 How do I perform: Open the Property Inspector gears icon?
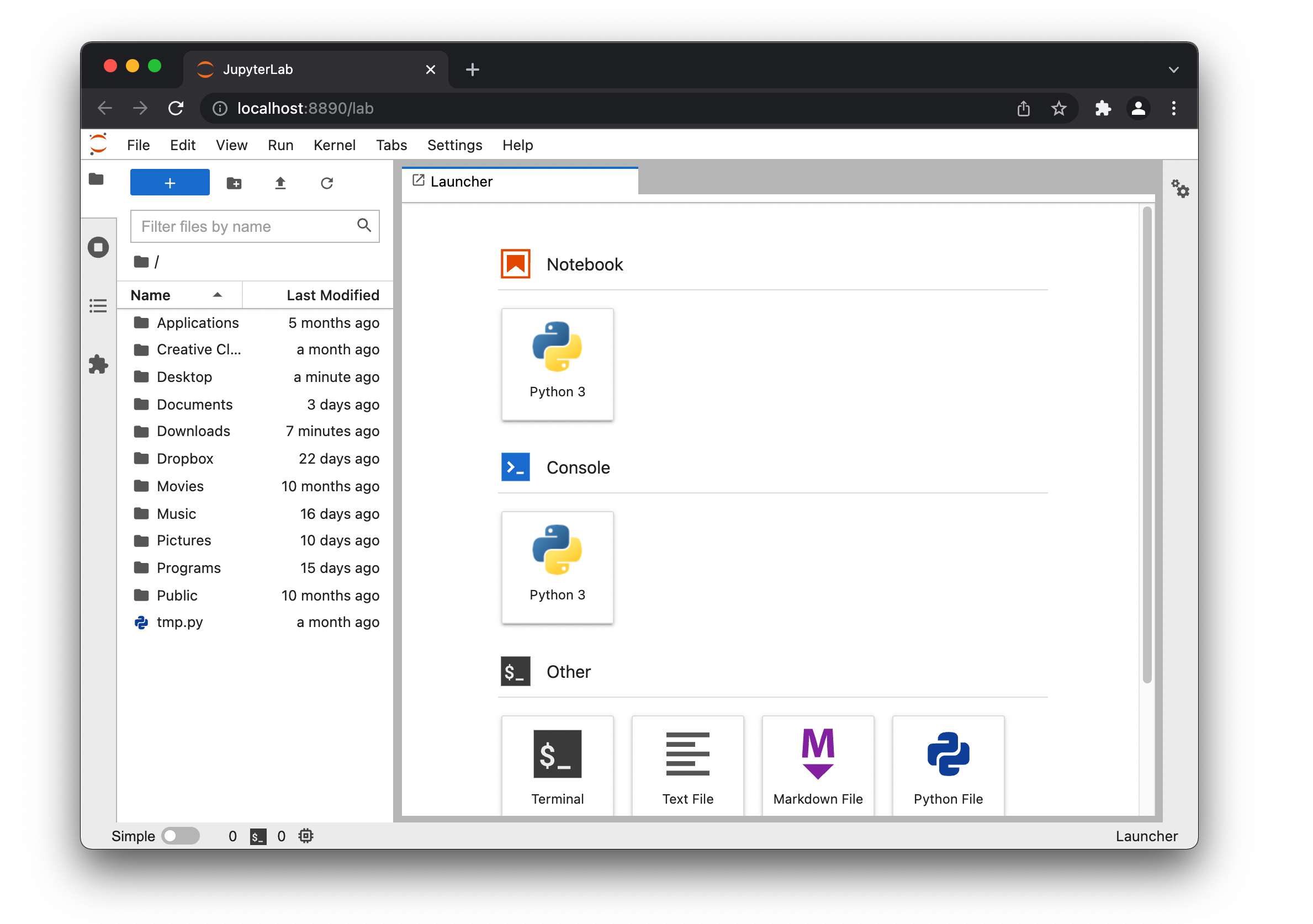coord(1180,189)
